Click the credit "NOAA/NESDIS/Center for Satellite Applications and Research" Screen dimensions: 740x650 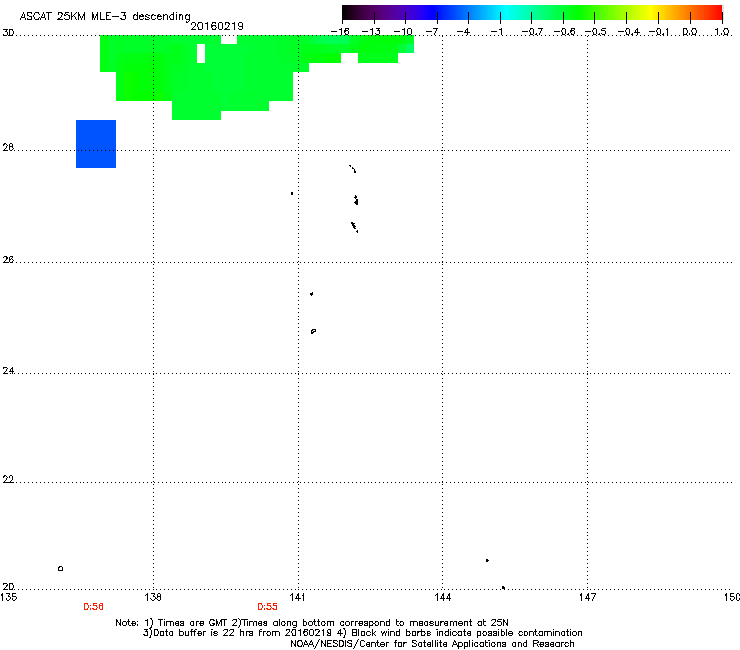click(432, 644)
